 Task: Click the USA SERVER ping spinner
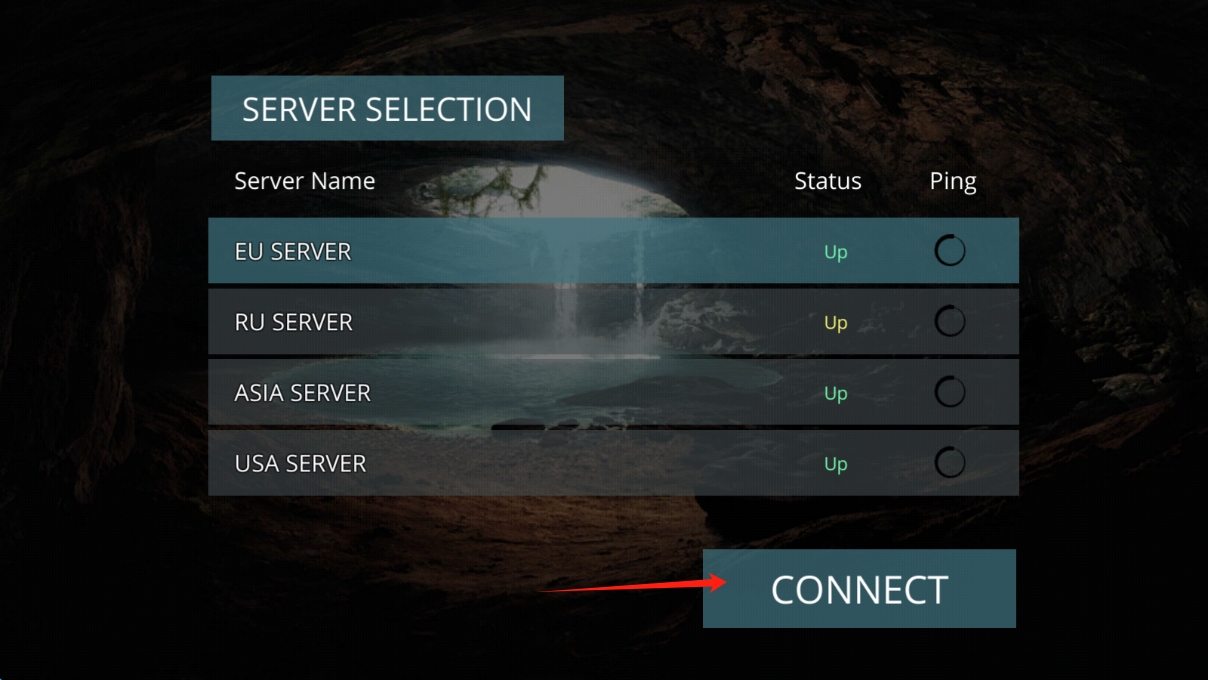click(x=950, y=463)
